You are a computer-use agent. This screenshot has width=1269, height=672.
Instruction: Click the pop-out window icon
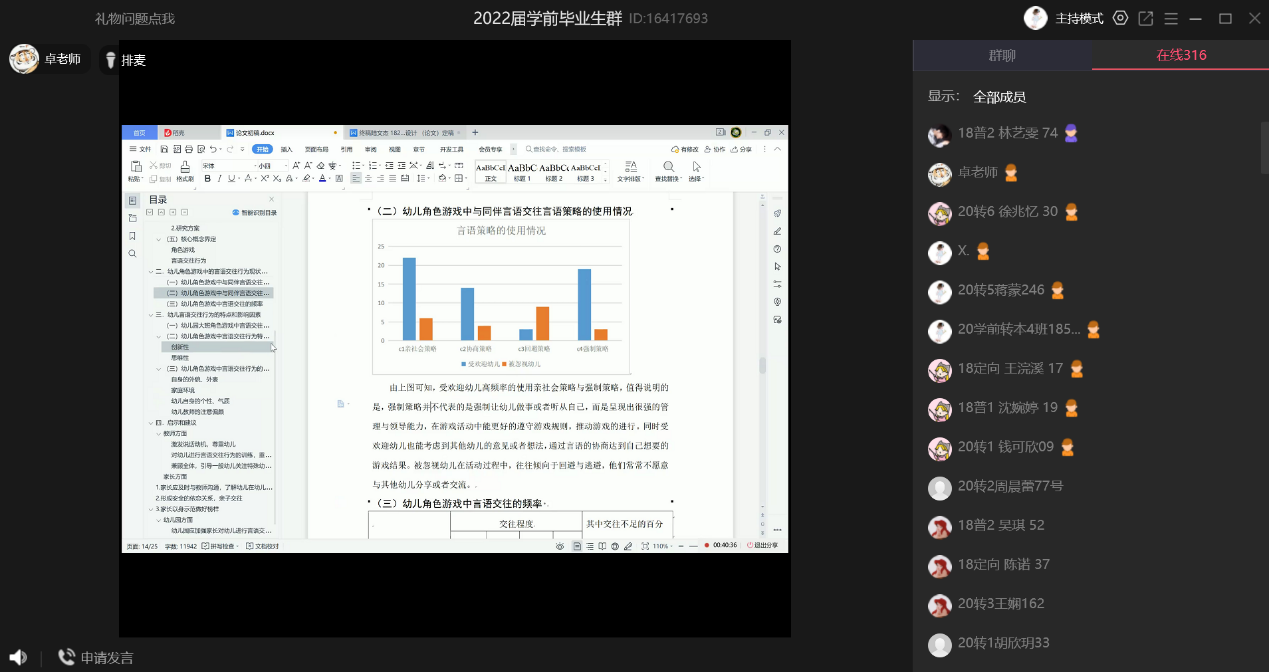(x=1146, y=18)
